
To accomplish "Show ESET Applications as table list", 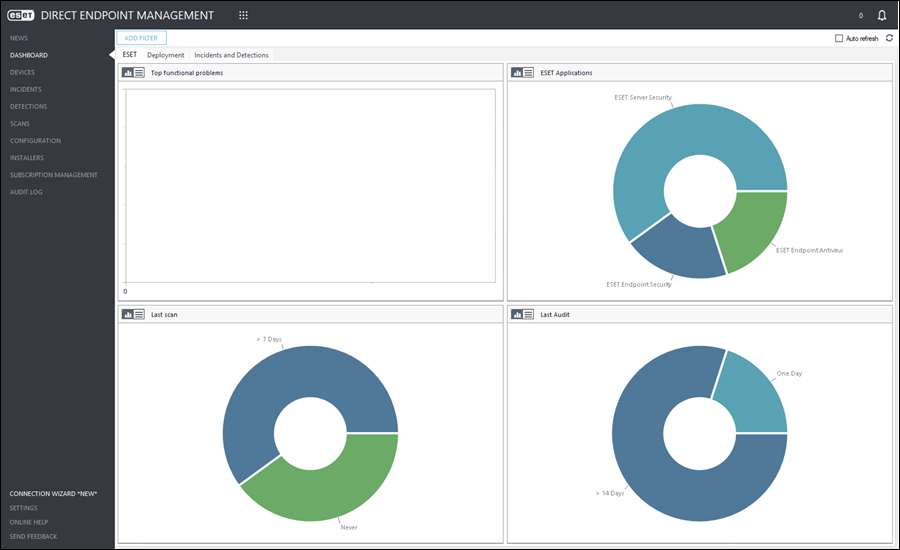I will pos(528,73).
